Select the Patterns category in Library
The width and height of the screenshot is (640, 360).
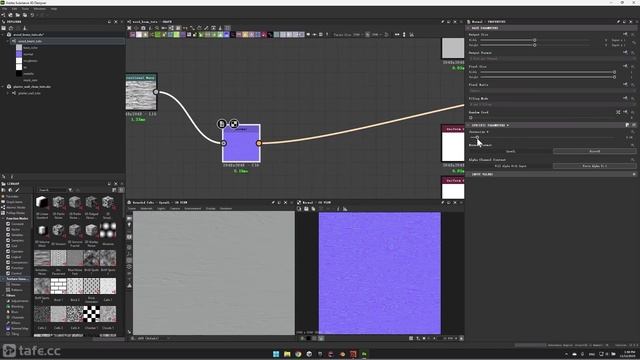(x=17, y=290)
